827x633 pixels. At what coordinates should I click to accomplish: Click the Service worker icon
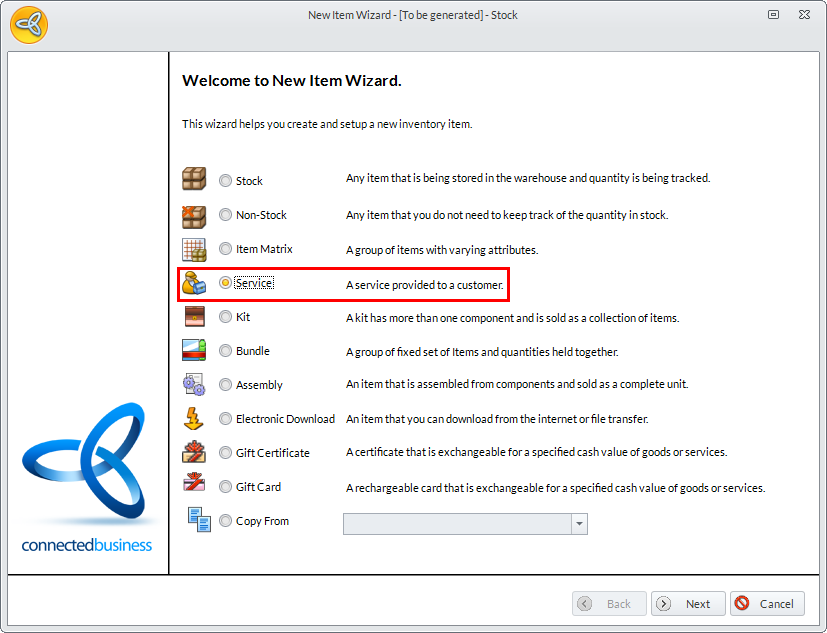pos(194,283)
